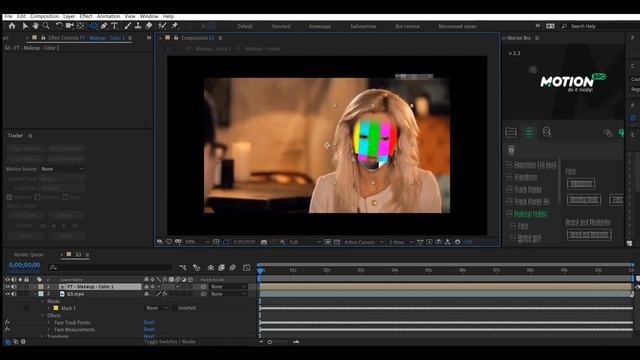Click the Motion Blur enable icon in timeline
This screenshot has height=360, width=640.
(233, 268)
